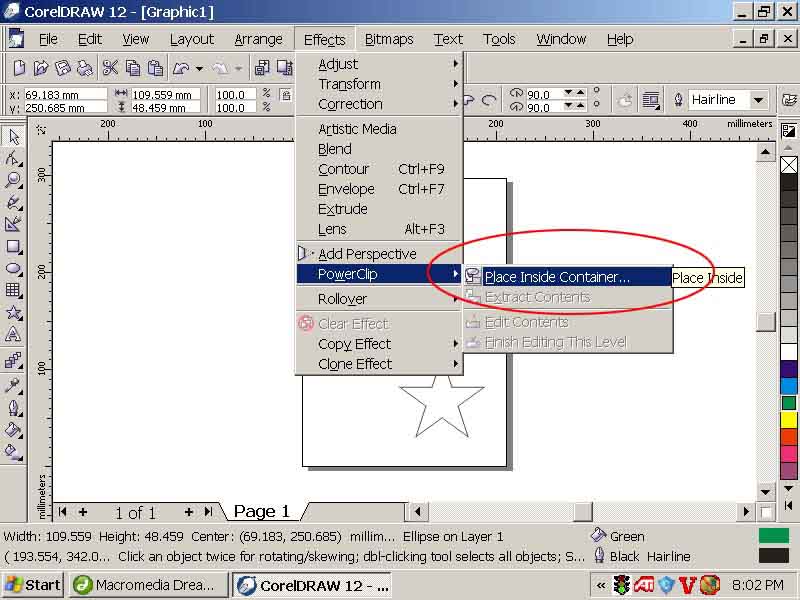800x600 pixels.
Task: Choose Lens from Effects menu
Action: point(380,230)
